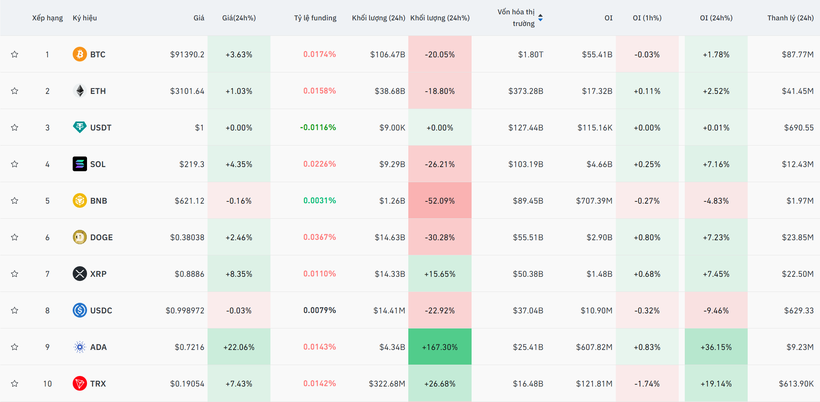Click the BNB coin icon
Screen dimensions: 820x402
tap(79, 201)
